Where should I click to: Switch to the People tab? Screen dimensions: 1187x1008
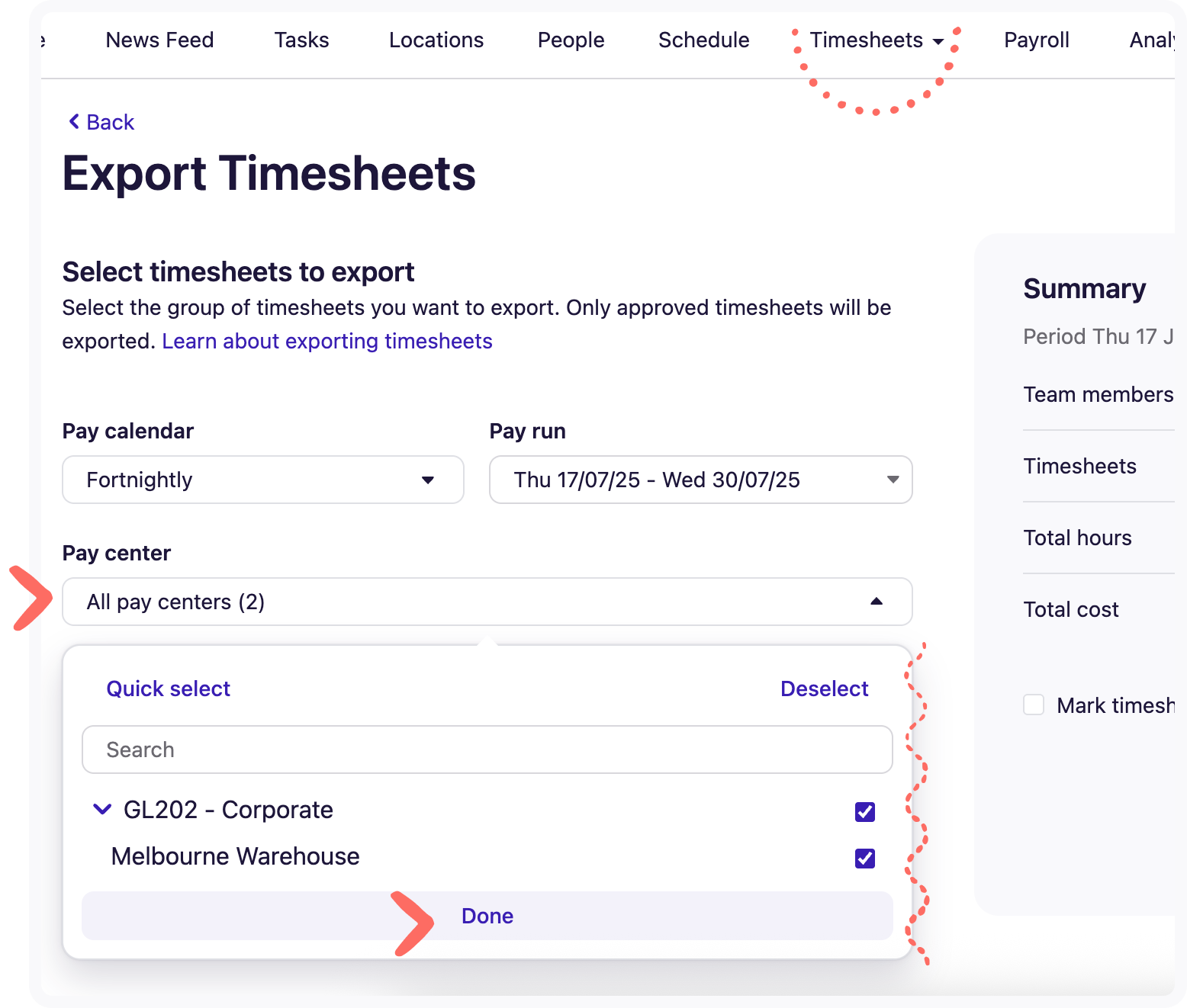coord(571,40)
